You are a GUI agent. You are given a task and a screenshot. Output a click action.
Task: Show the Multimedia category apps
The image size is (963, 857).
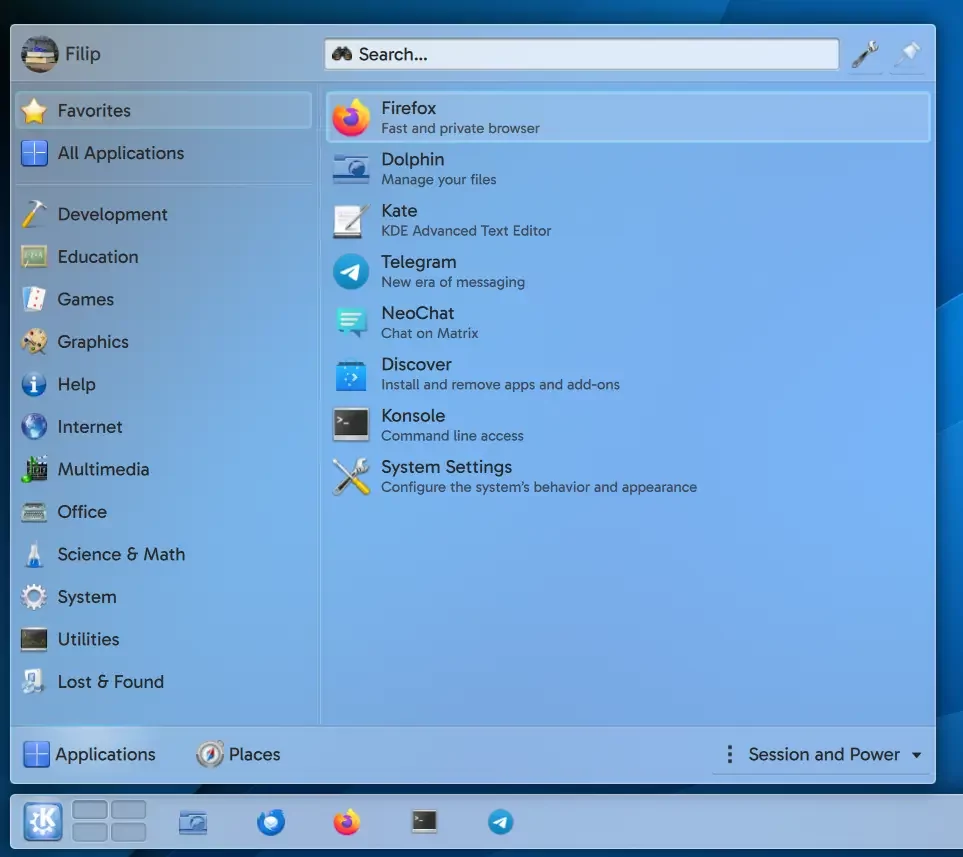pyautogui.click(x=103, y=469)
